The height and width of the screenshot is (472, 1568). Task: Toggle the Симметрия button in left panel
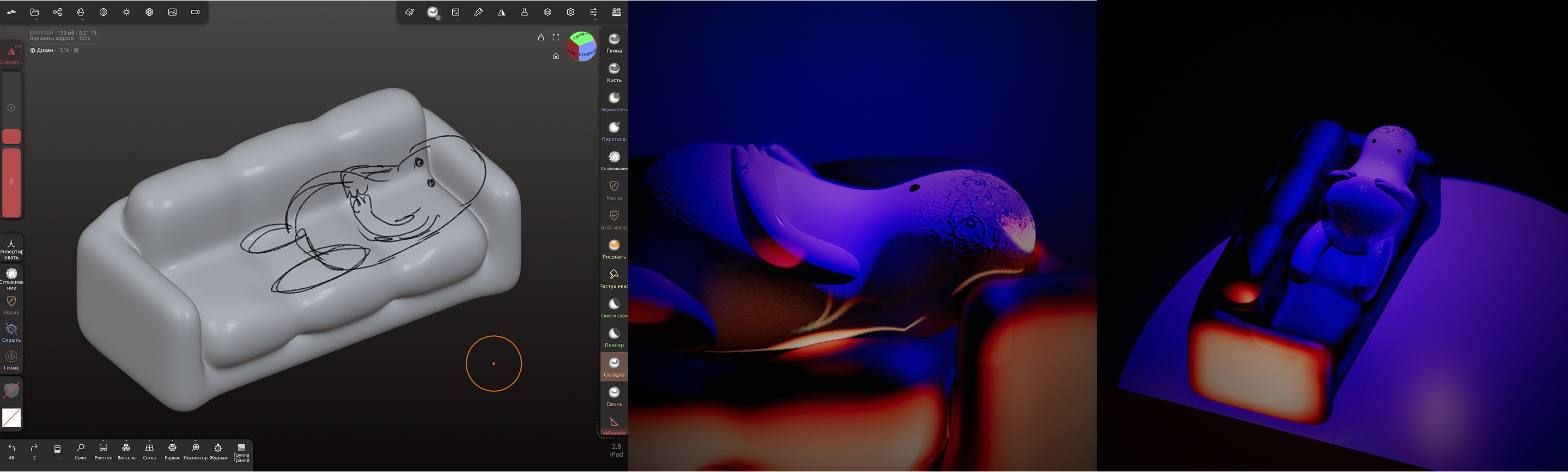11,54
